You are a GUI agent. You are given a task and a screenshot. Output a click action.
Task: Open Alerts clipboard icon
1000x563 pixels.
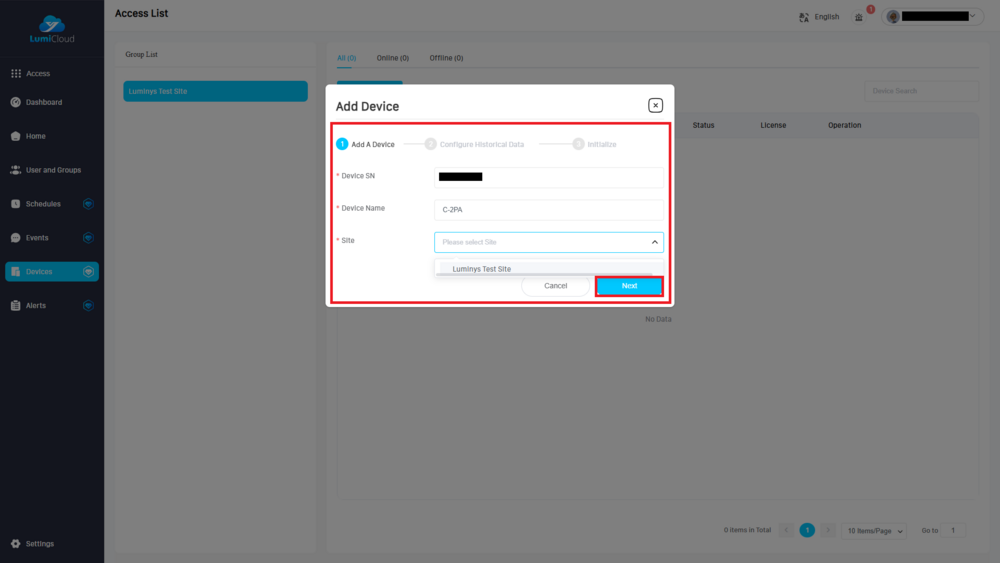point(16,306)
